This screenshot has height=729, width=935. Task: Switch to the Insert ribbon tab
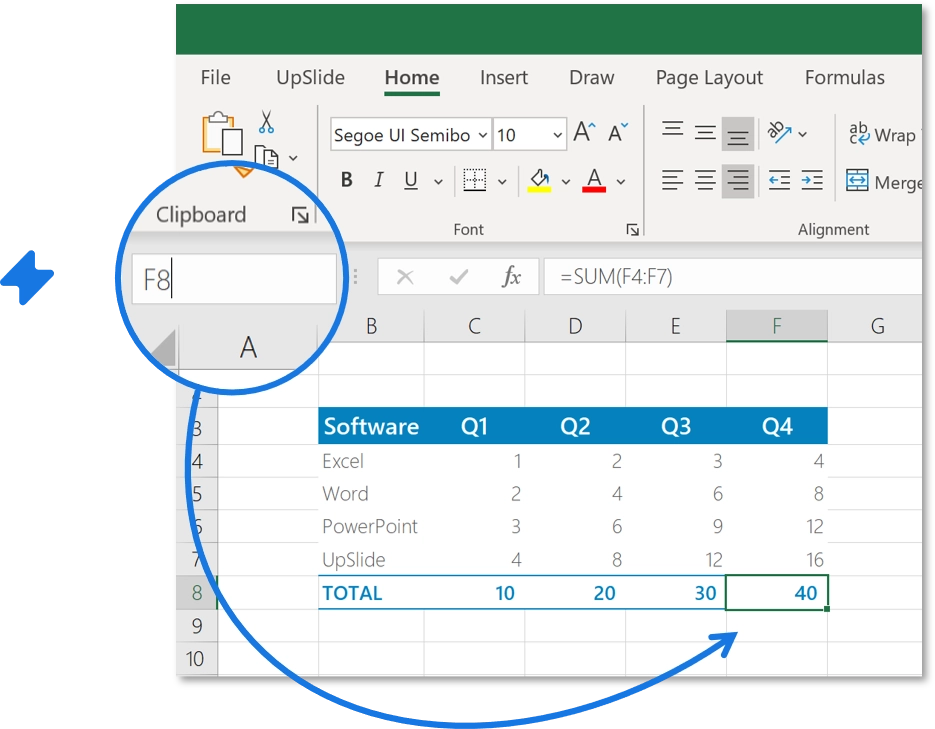coord(503,78)
